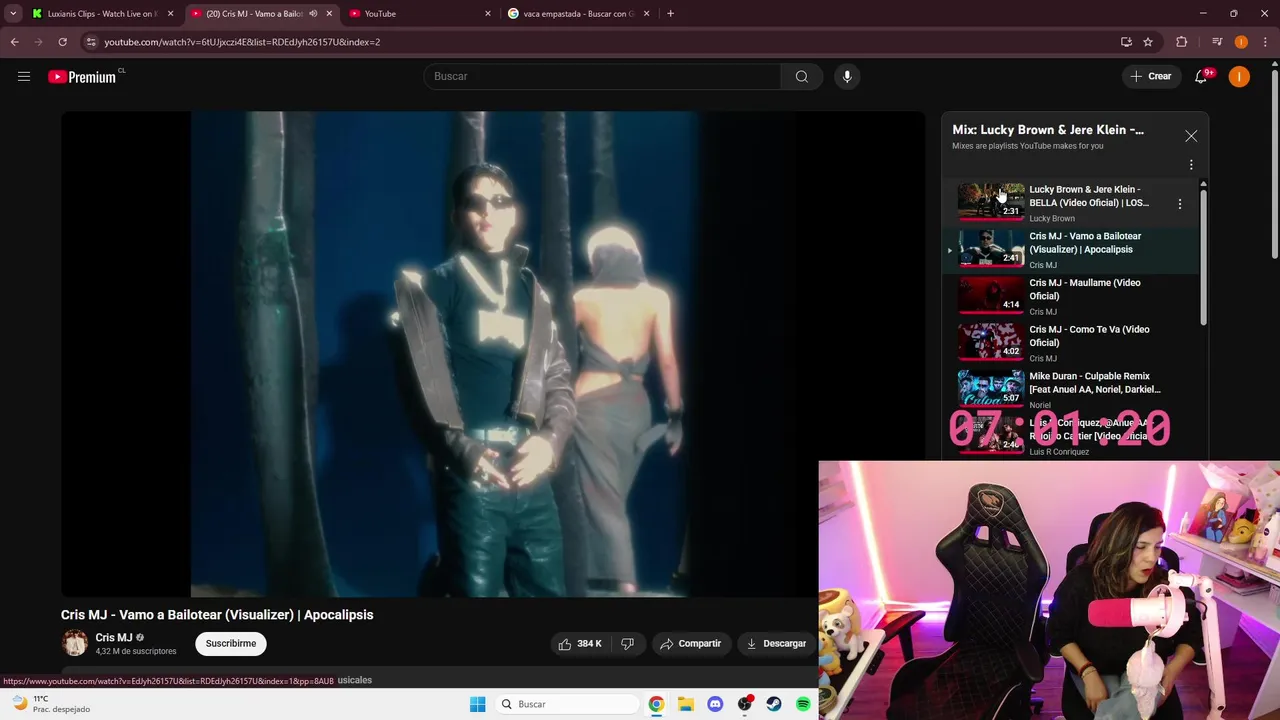This screenshot has height=720, width=1280.
Task: Open Chrome extensions puzzle icon
Action: (1181, 42)
